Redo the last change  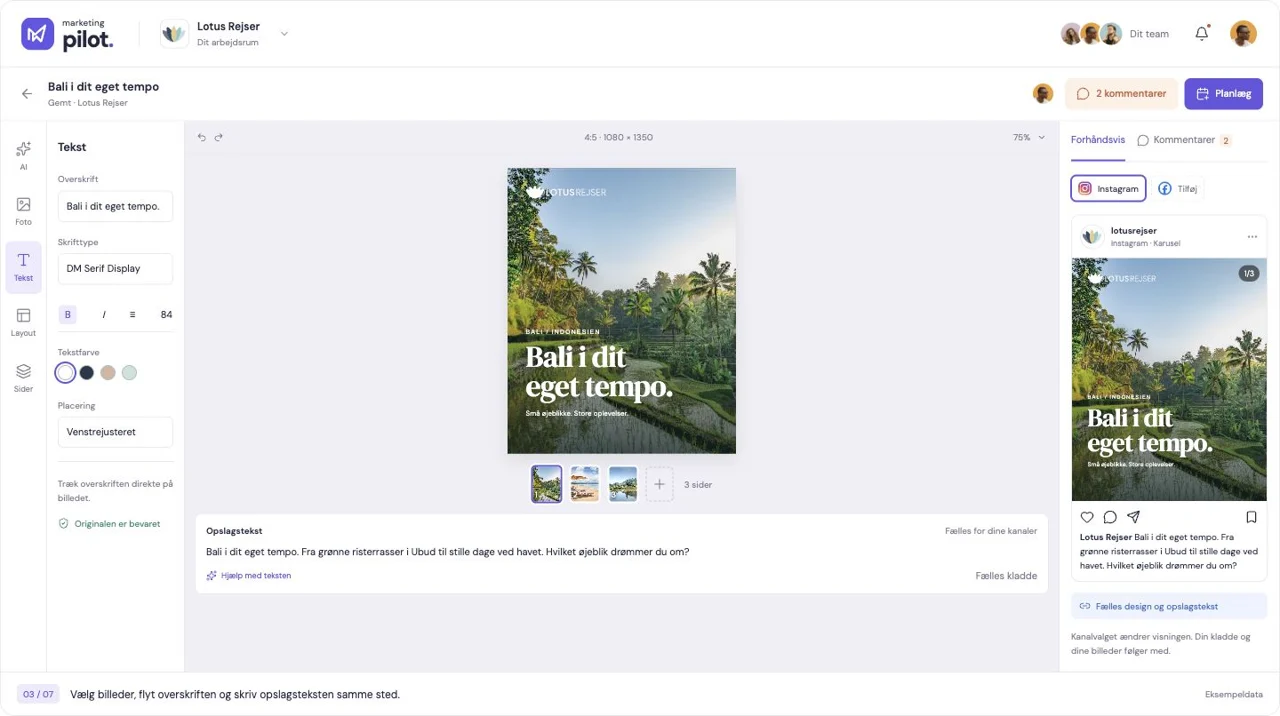pos(219,137)
